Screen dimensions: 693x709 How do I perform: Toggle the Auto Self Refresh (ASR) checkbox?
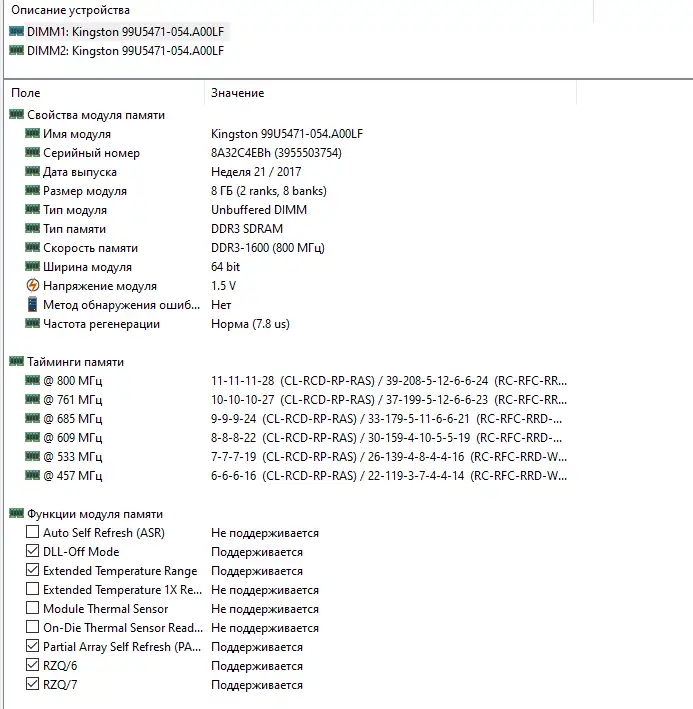pos(32,532)
